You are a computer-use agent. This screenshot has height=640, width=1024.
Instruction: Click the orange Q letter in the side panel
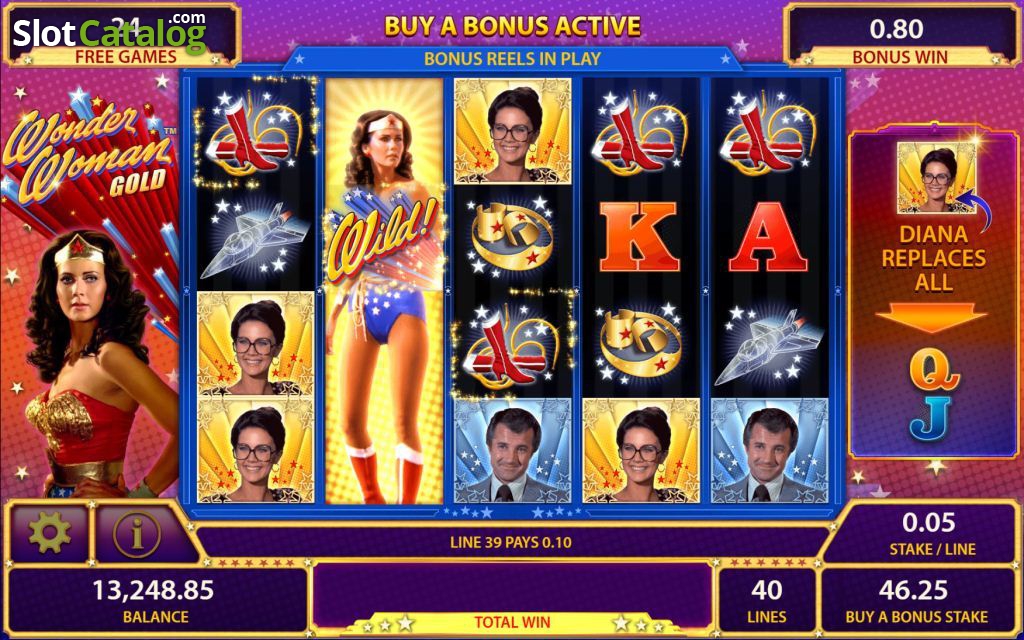click(935, 371)
